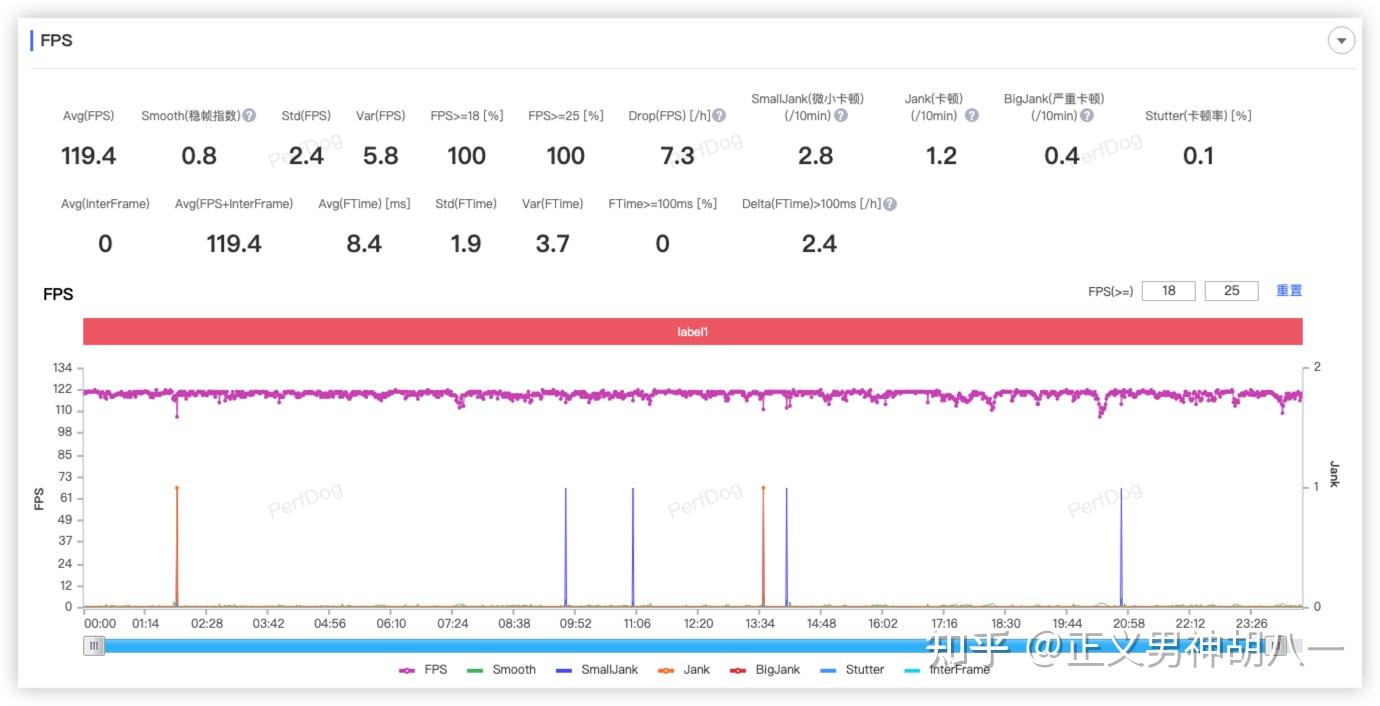Toggle the Jank series in the legend

pyautogui.click(x=683, y=670)
